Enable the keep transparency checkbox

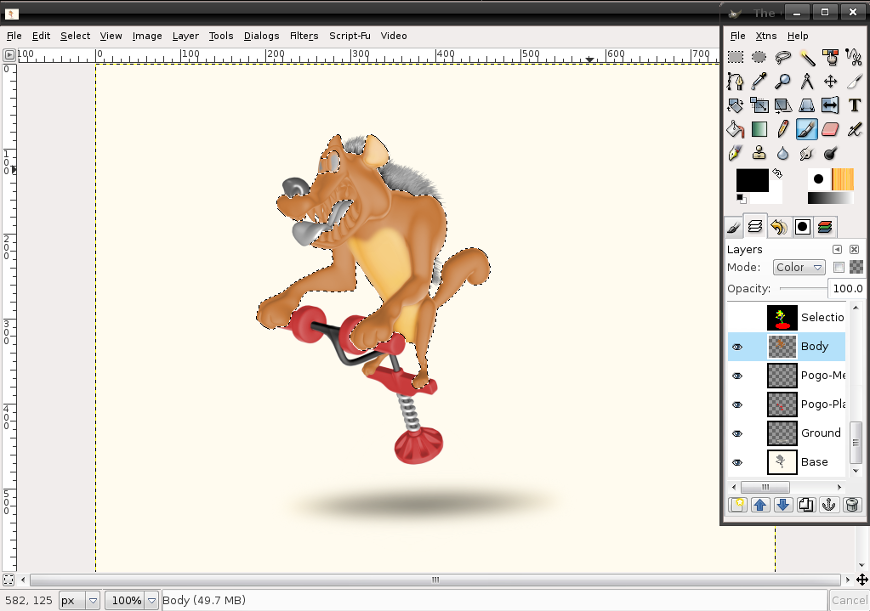839,267
